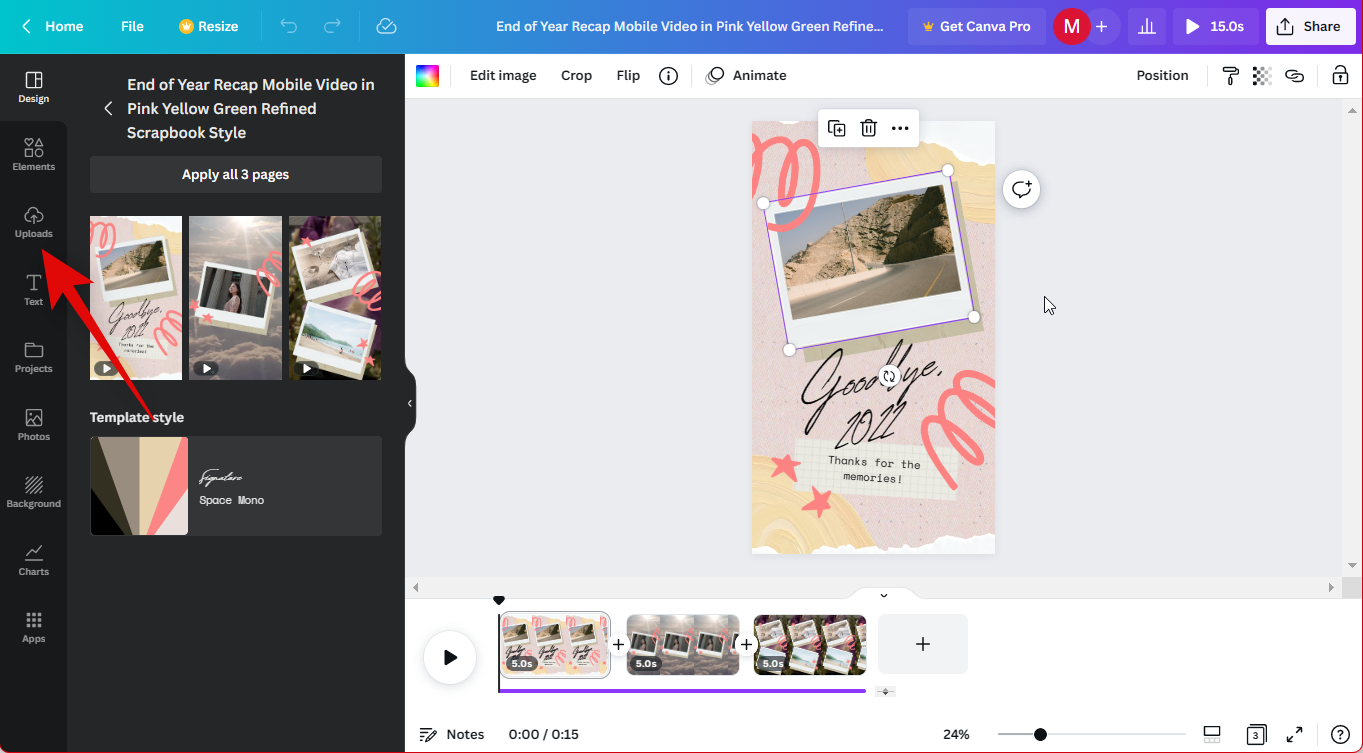
Task: Delete the selected element with trash icon
Action: (x=869, y=128)
